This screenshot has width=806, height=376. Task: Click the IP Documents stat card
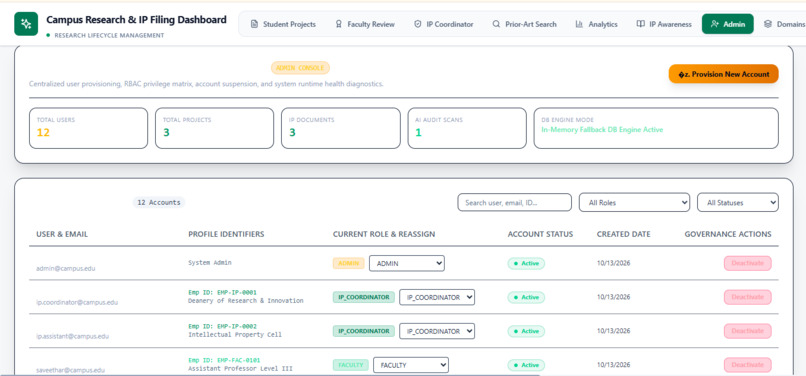click(x=341, y=128)
